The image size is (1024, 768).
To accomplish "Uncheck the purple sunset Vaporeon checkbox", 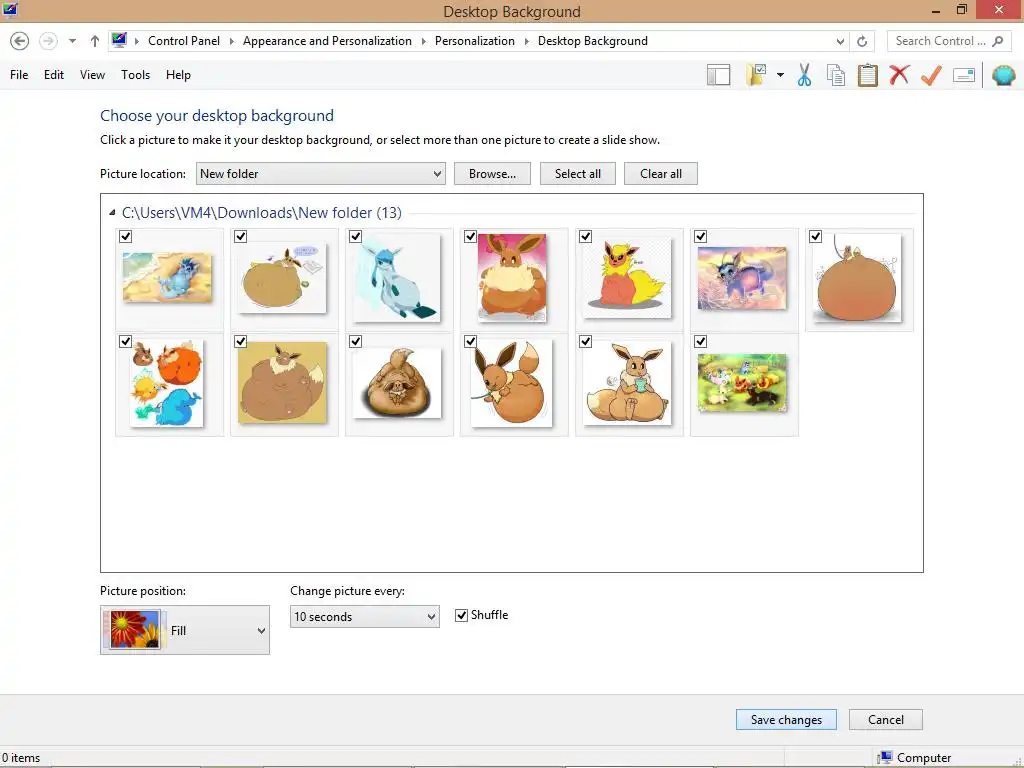I will click(x=701, y=236).
